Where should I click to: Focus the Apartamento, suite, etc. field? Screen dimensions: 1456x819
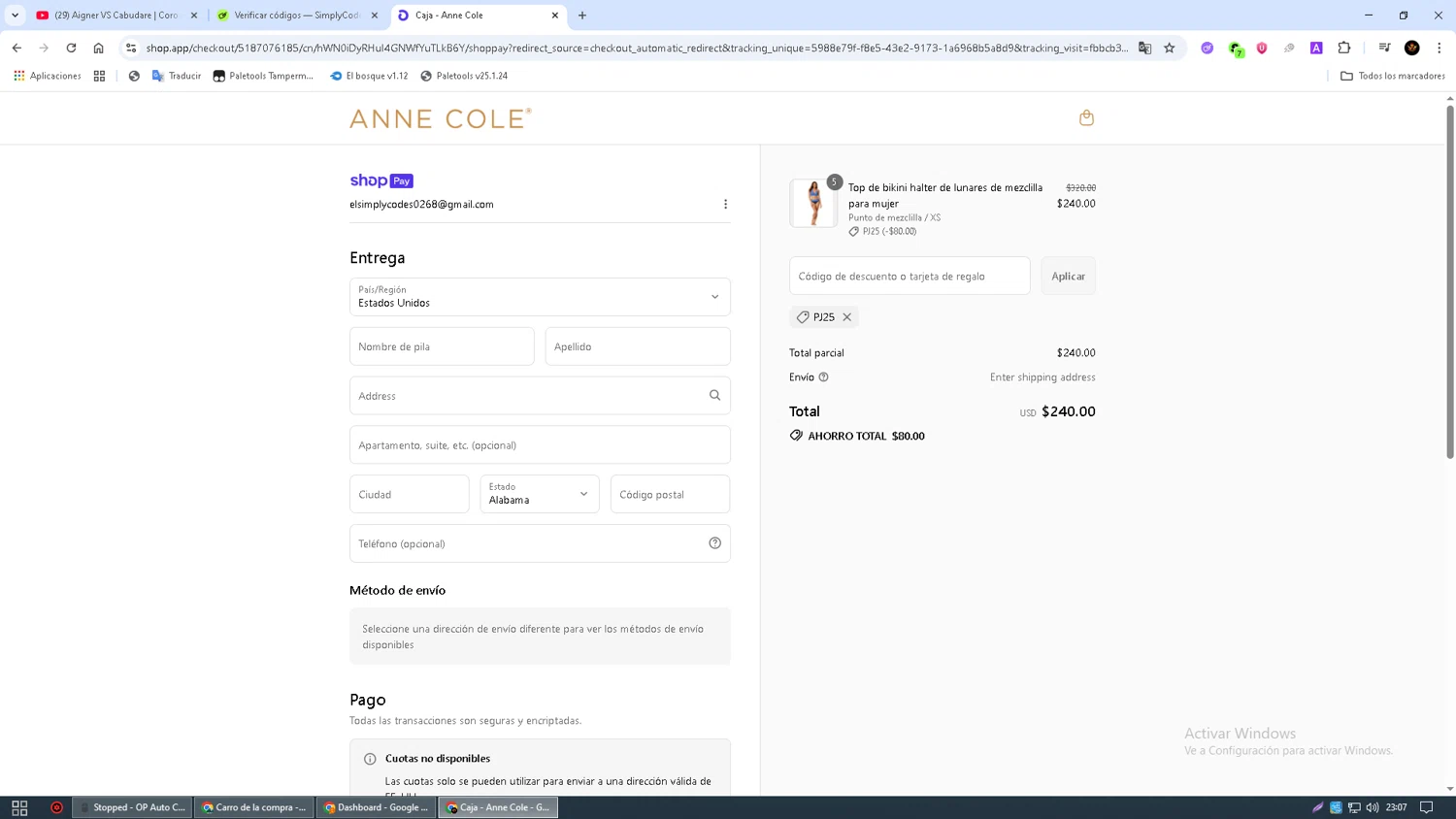click(x=540, y=444)
